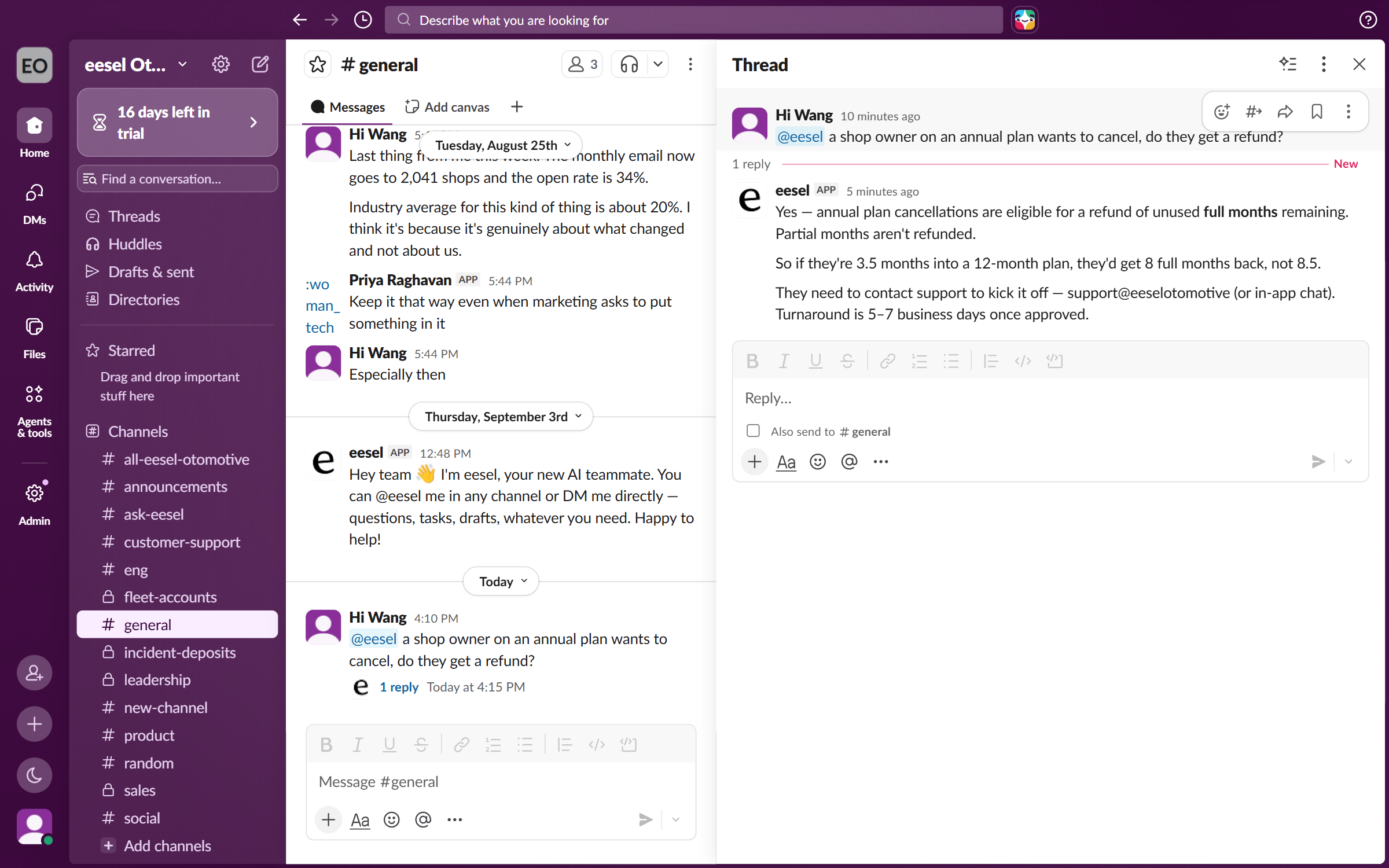Toggle underline in the thread reply toolbar
This screenshot has height=868, width=1389.
tap(815, 361)
